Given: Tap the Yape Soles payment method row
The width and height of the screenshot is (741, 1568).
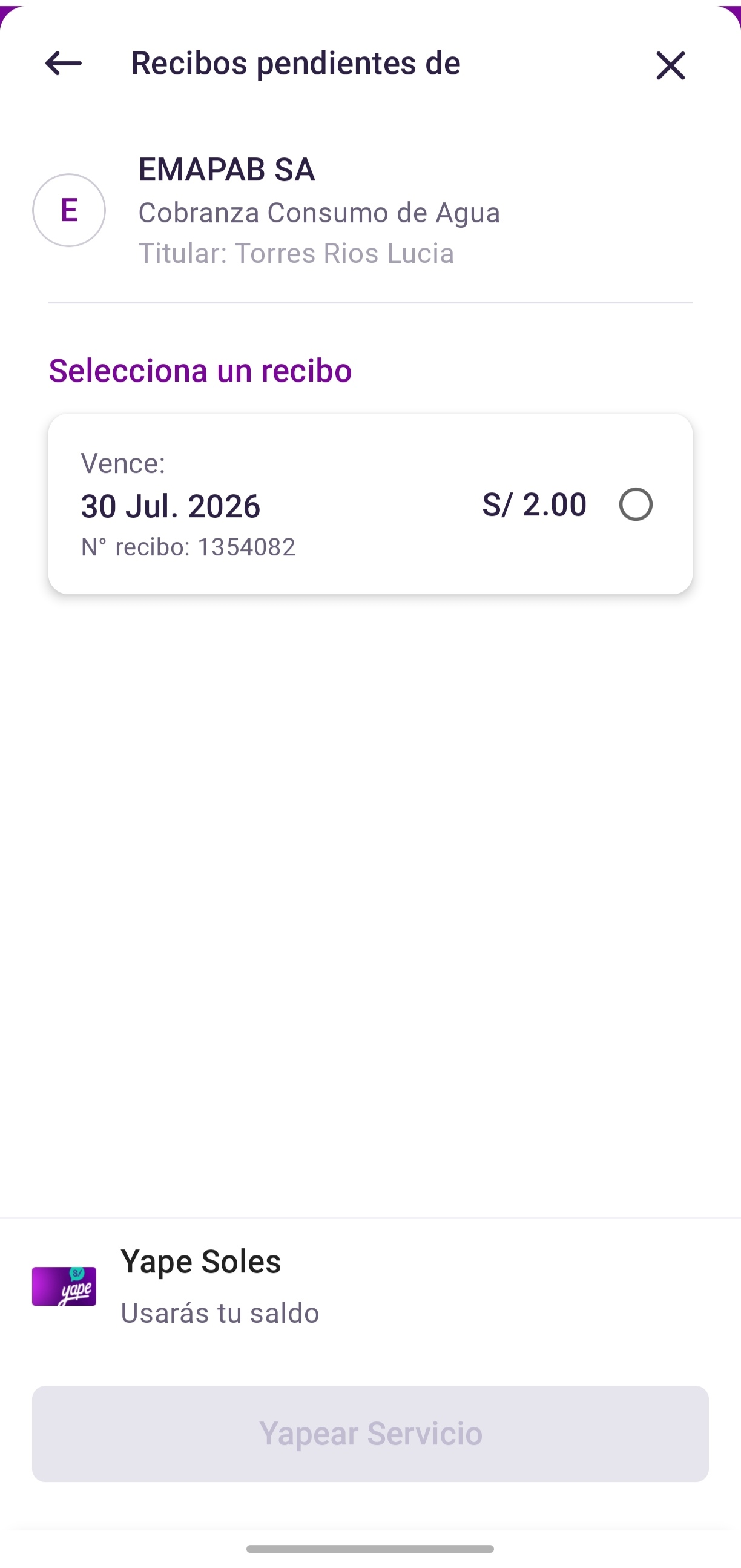Looking at the screenshot, I should [x=370, y=1286].
